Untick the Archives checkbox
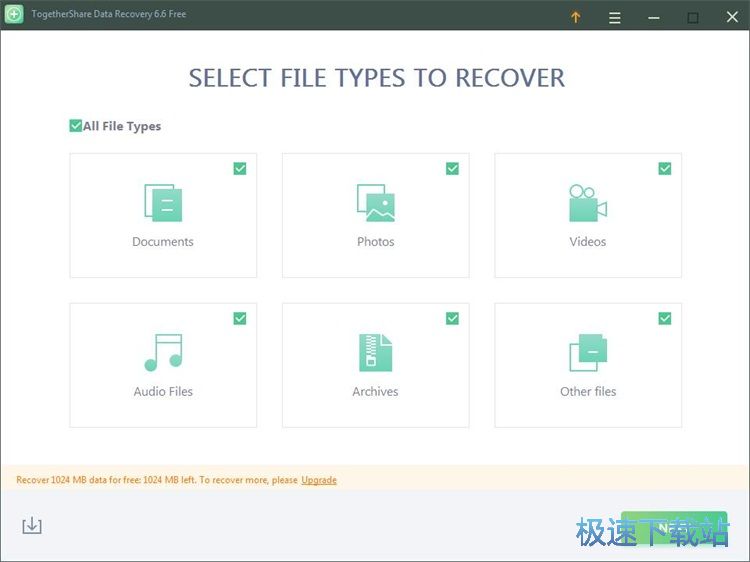 (x=452, y=319)
